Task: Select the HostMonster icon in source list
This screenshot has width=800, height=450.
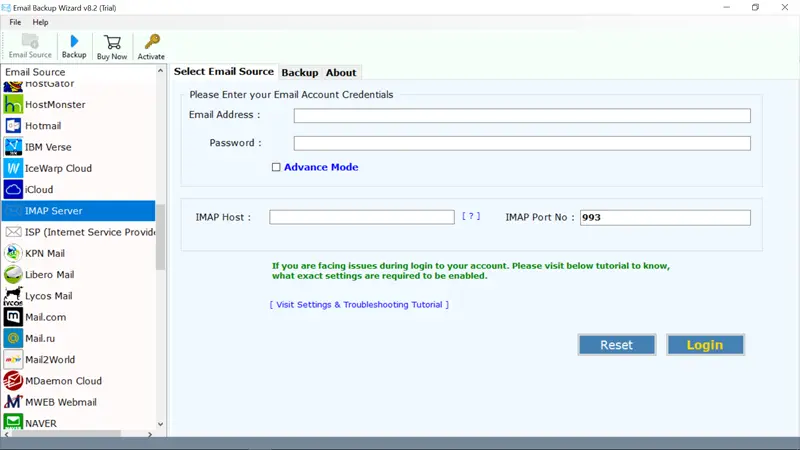Action: point(13,105)
